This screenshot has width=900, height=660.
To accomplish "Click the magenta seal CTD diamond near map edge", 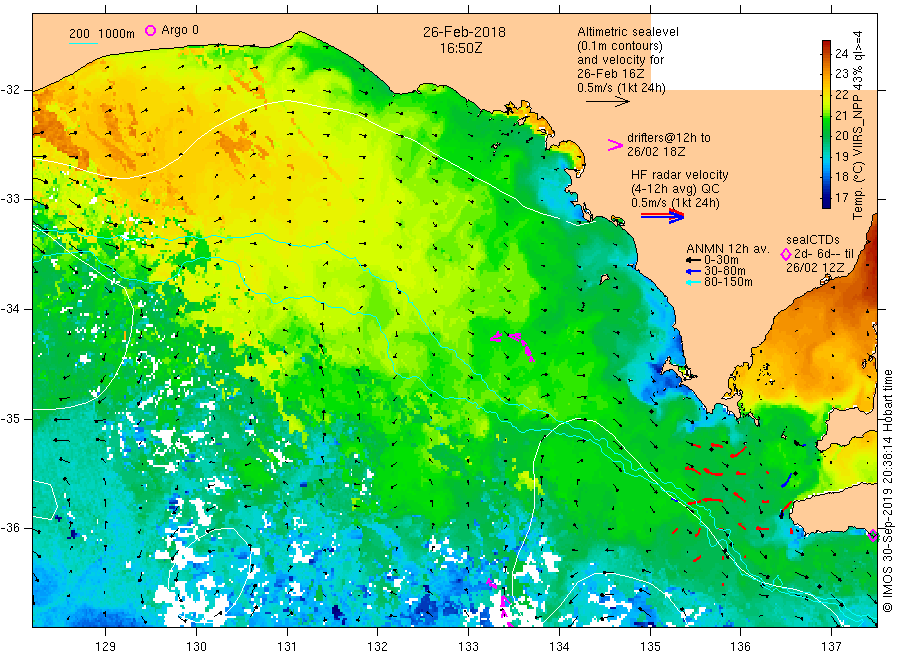I will [873, 536].
